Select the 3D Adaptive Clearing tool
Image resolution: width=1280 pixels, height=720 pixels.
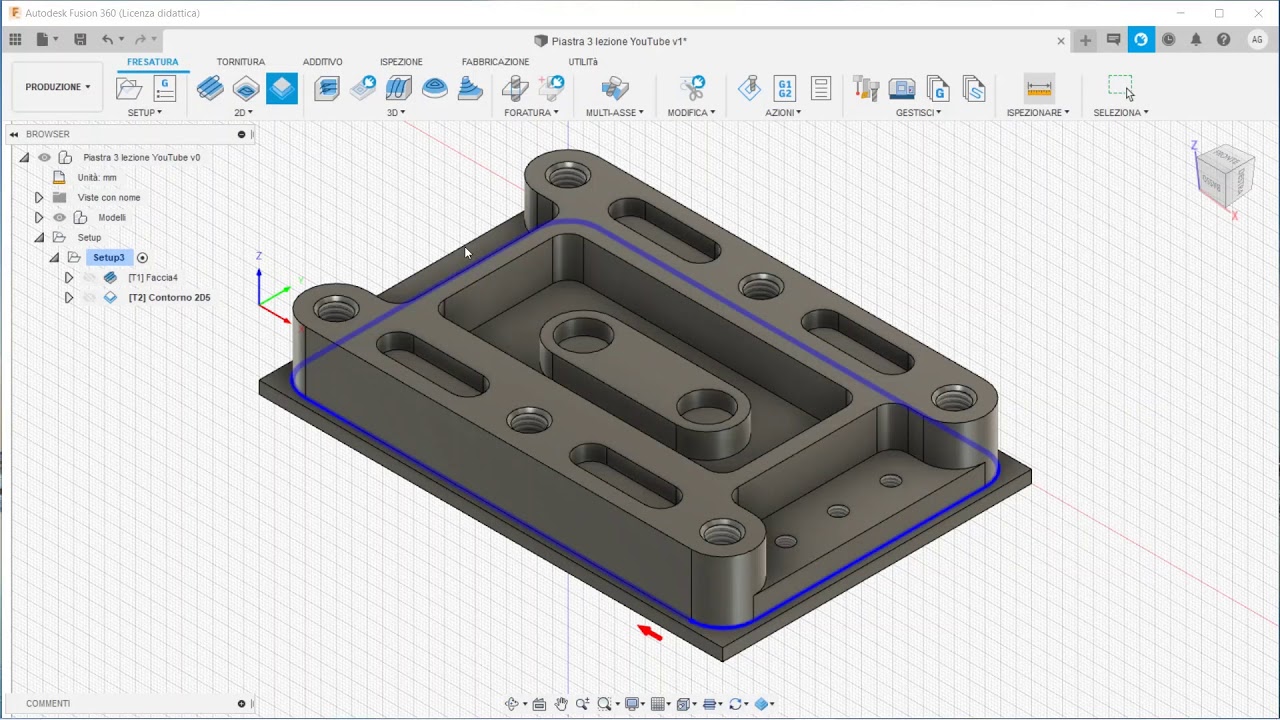327,88
